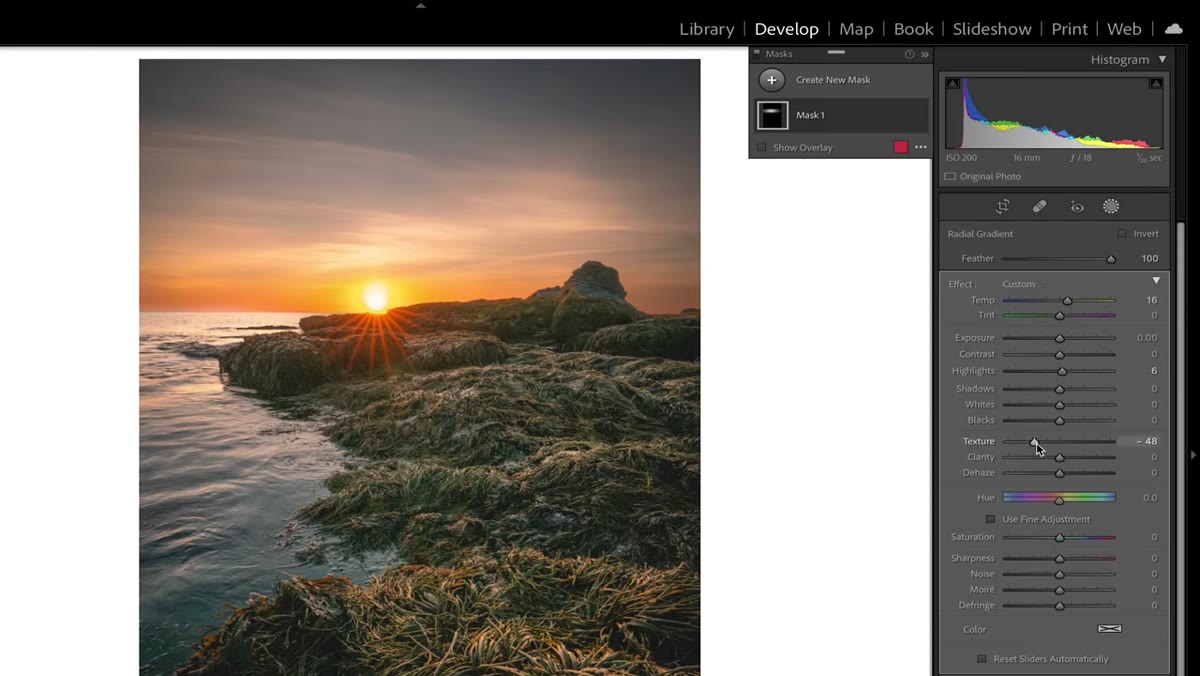Select the Crop Overlay tool
The image size is (1200, 676).
tap(1003, 207)
